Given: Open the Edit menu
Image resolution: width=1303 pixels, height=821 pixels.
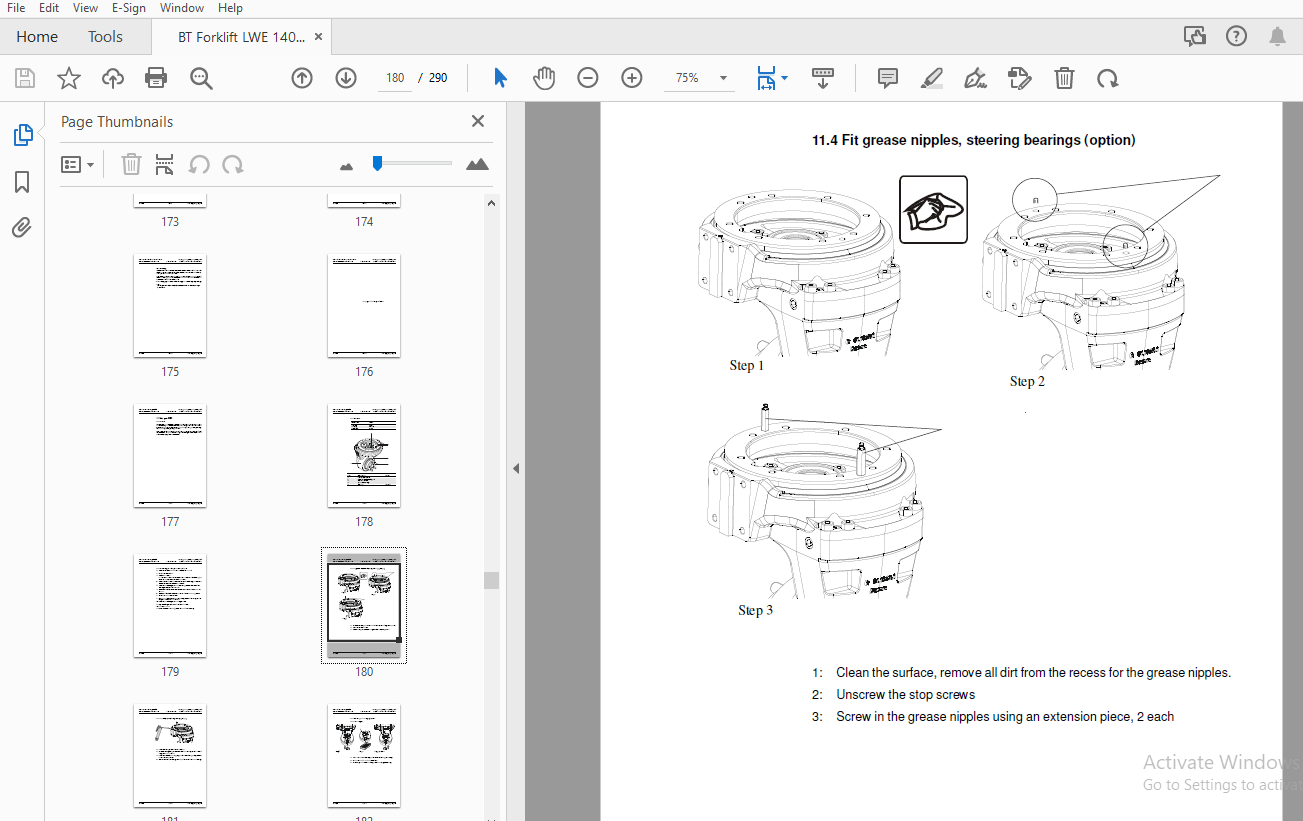Looking at the screenshot, I should [x=49, y=8].
